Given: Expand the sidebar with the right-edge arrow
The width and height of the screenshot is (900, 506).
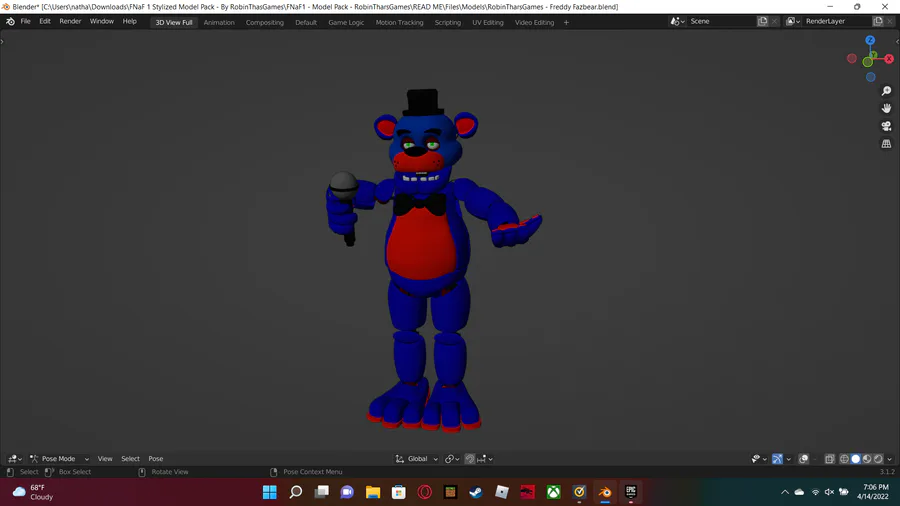Looking at the screenshot, I should pyautogui.click(x=897, y=41).
